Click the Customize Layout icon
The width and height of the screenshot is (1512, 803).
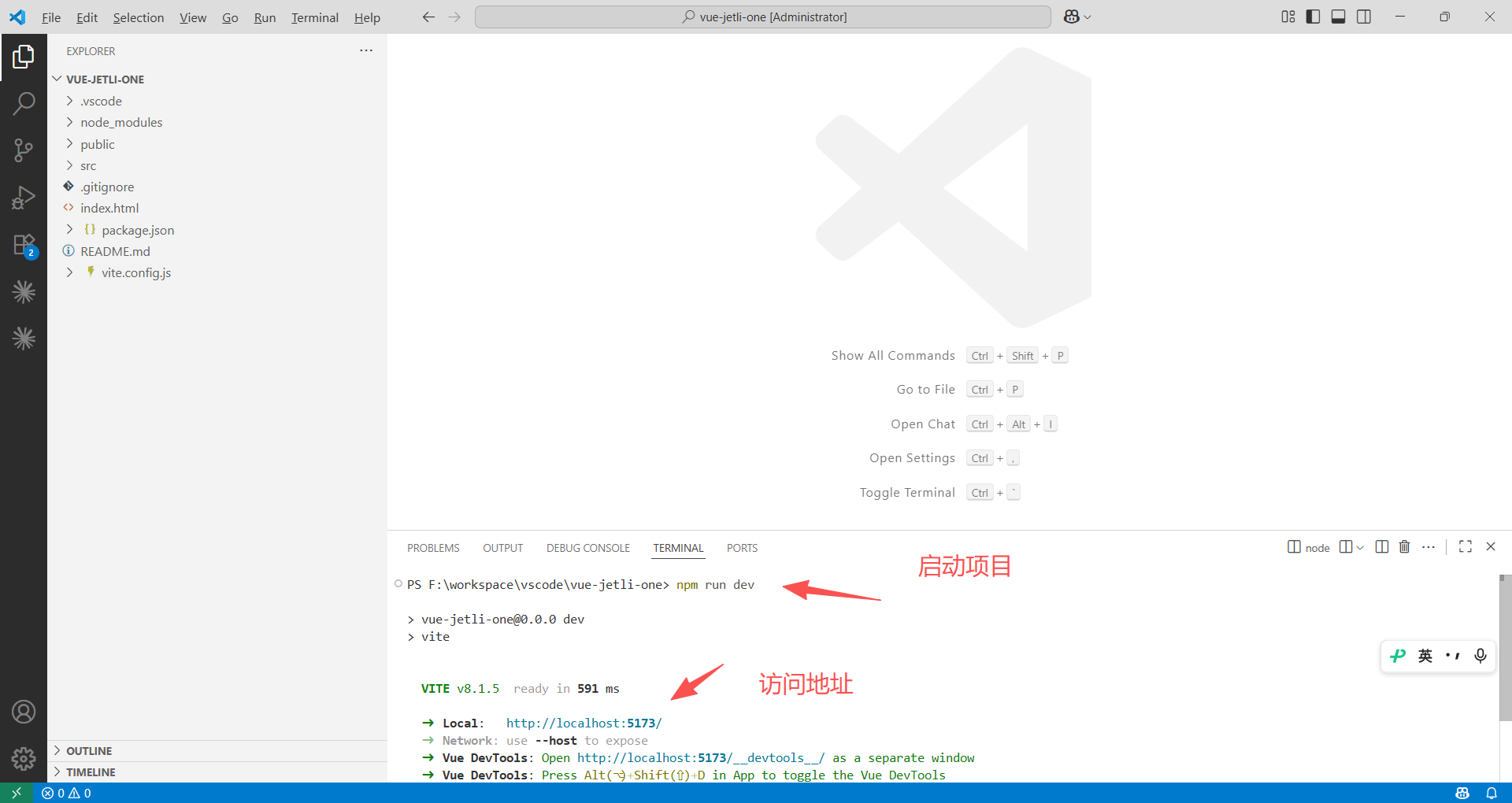coord(1288,17)
